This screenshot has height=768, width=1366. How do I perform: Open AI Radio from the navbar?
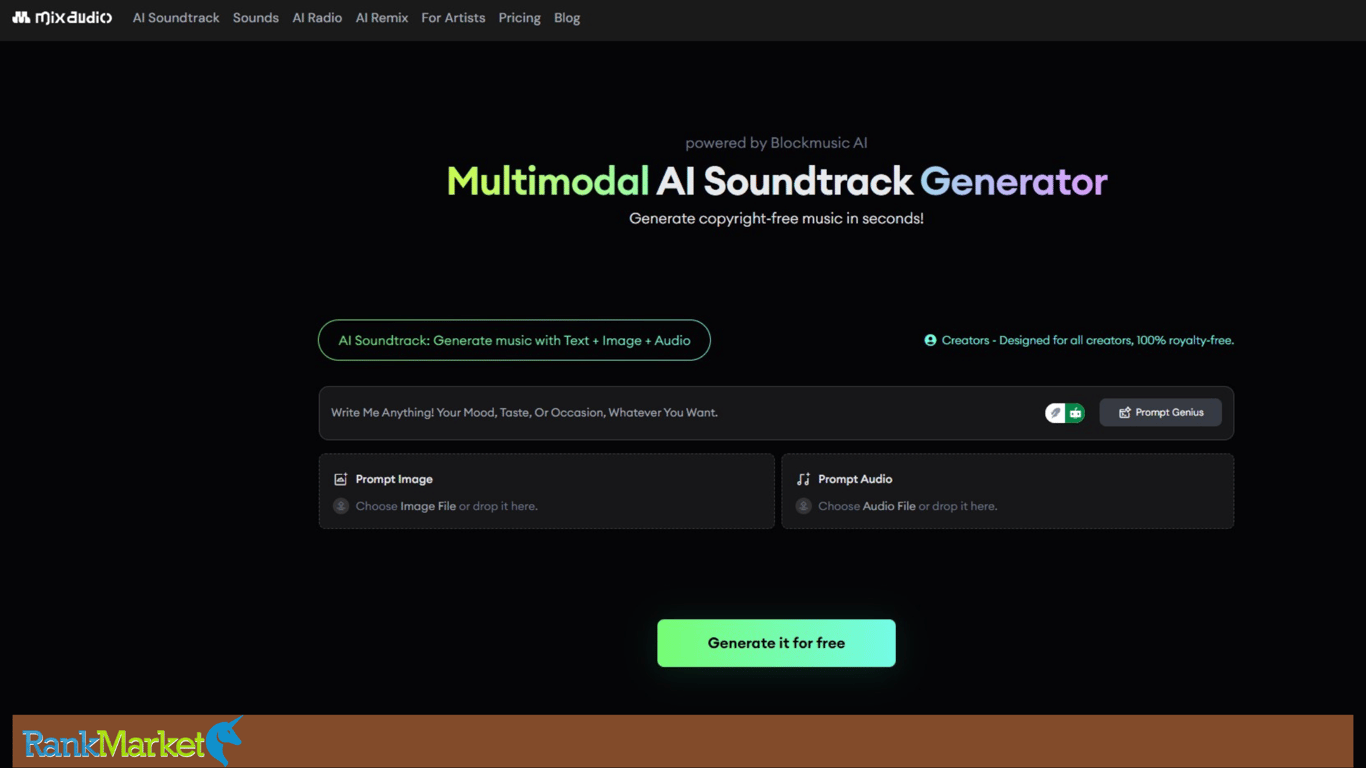pos(317,18)
